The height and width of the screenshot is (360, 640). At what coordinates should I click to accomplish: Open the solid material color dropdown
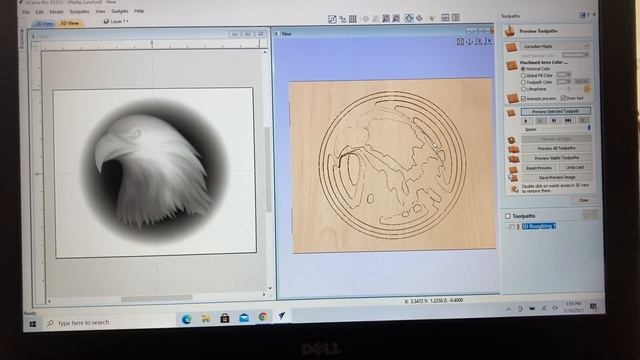(576, 55)
